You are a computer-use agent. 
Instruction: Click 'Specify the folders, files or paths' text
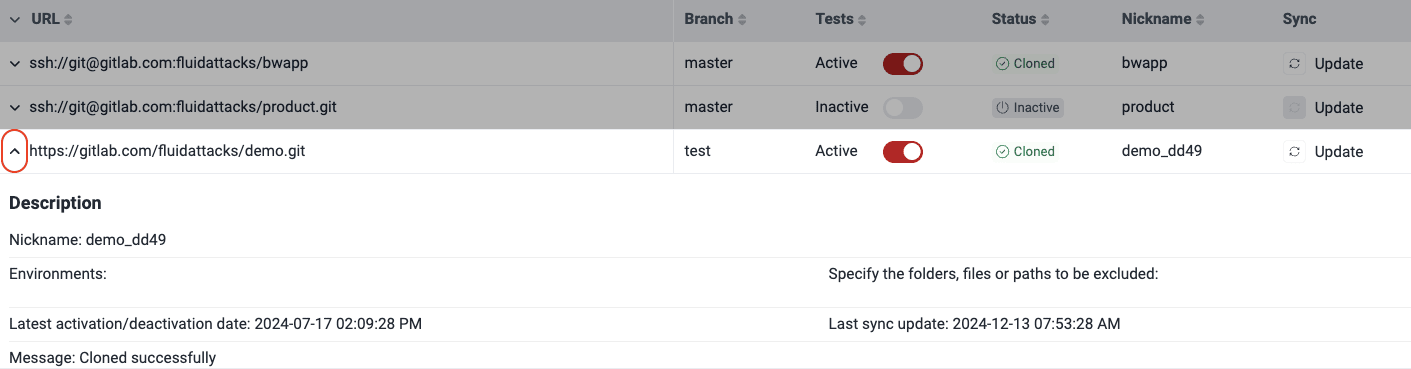[993, 273]
